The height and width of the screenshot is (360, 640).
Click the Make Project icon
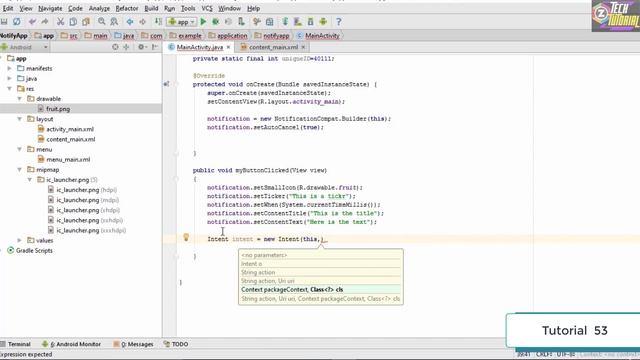click(x=158, y=22)
